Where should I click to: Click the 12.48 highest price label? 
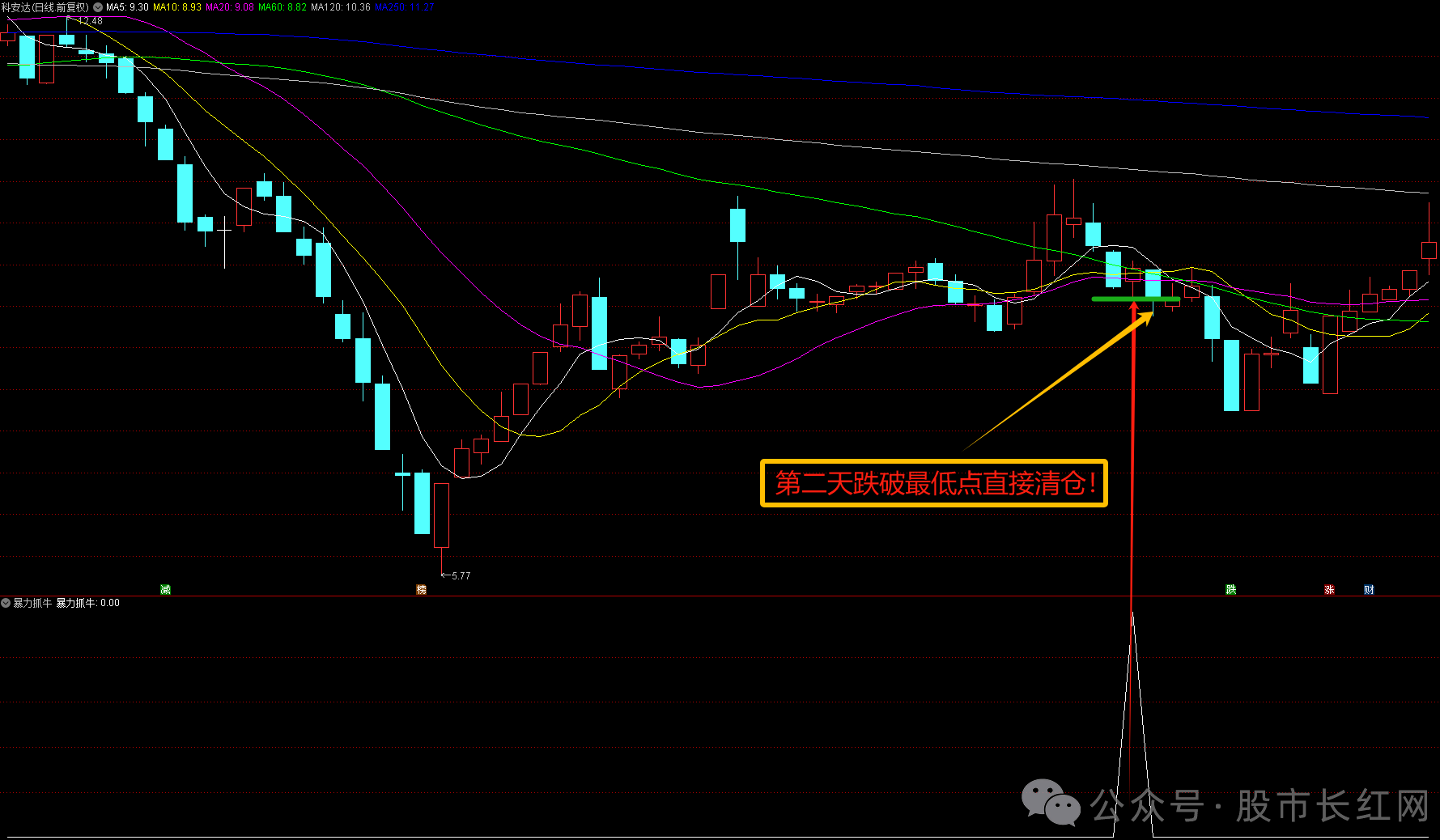[90, 21]
